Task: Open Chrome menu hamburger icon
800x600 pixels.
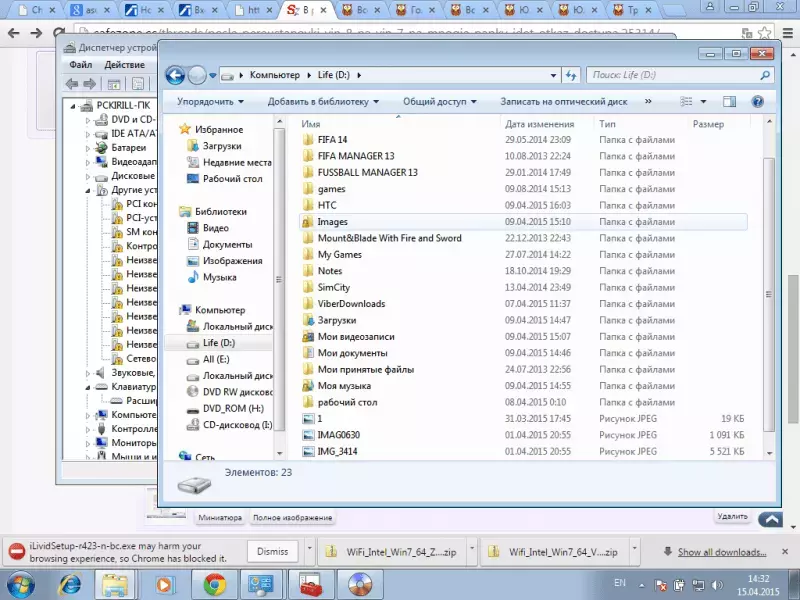Action: tap(787, 33)
